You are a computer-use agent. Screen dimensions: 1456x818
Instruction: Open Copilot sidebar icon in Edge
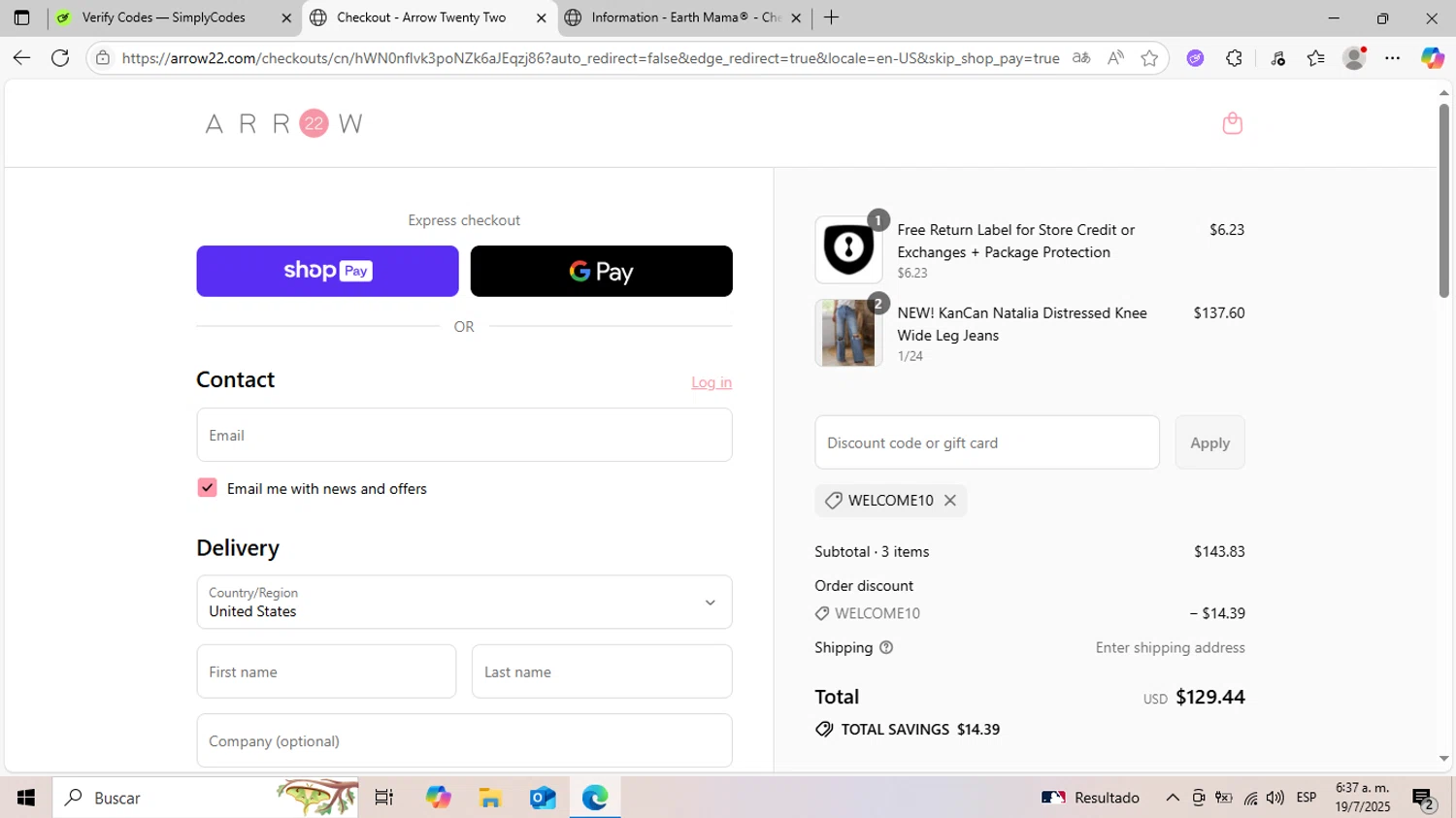tap(1433, 58)
